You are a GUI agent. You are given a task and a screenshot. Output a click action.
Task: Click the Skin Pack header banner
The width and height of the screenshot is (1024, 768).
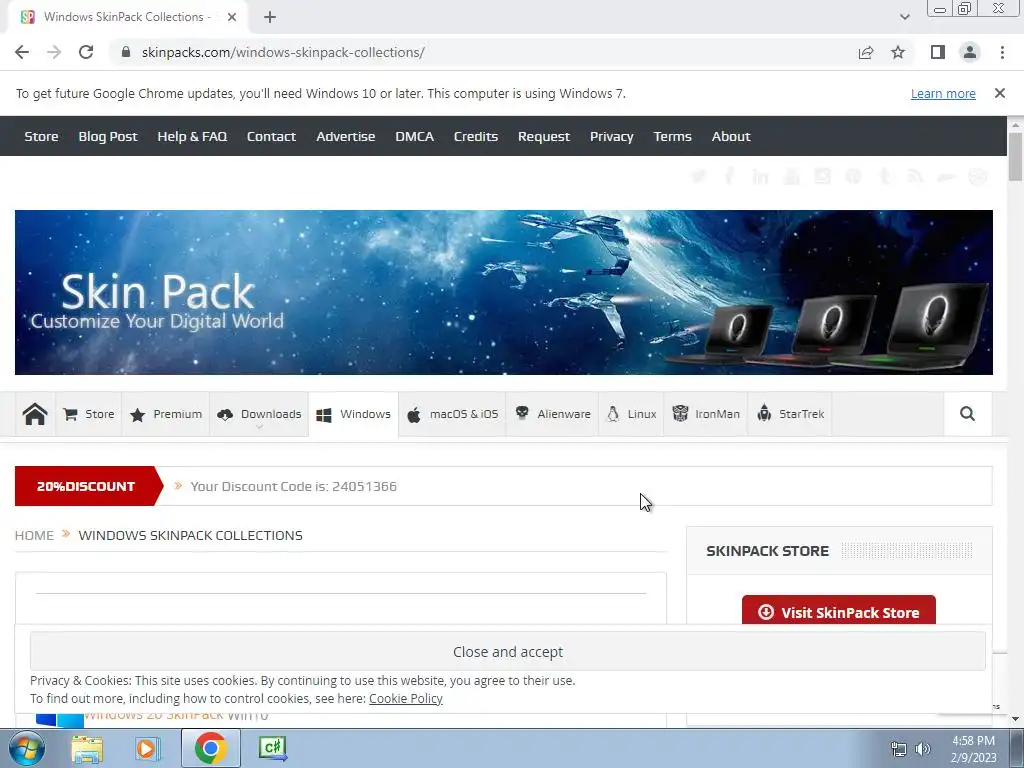[504, 292]
